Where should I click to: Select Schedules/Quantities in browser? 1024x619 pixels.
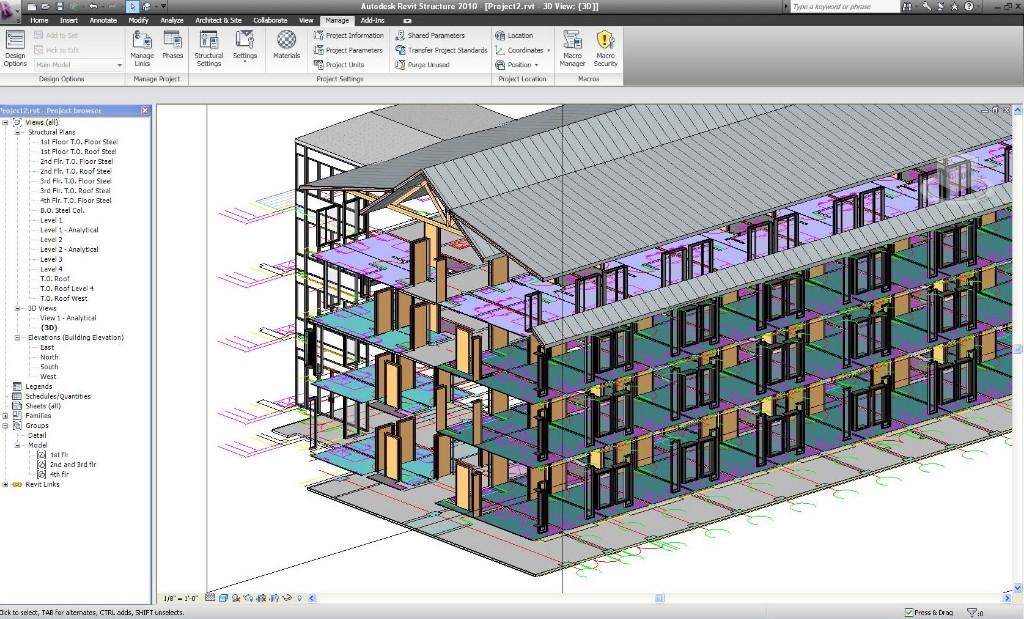[57, 396]
